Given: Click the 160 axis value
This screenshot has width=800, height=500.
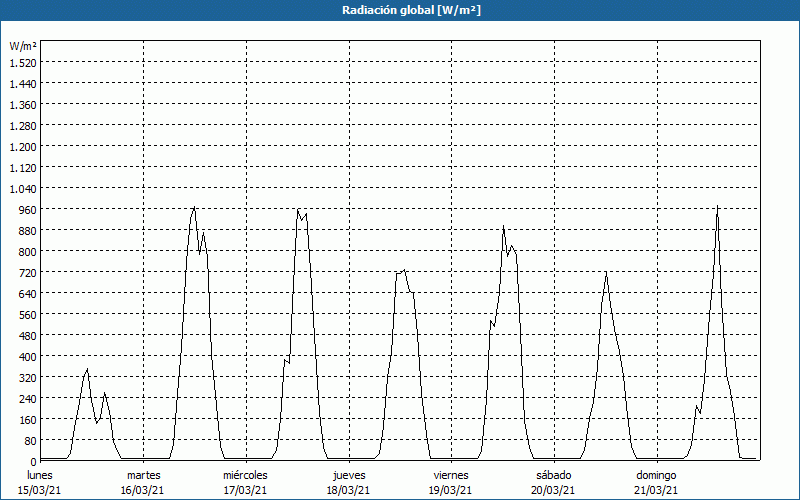Looking at the screenshot, I should pos(28,419).
